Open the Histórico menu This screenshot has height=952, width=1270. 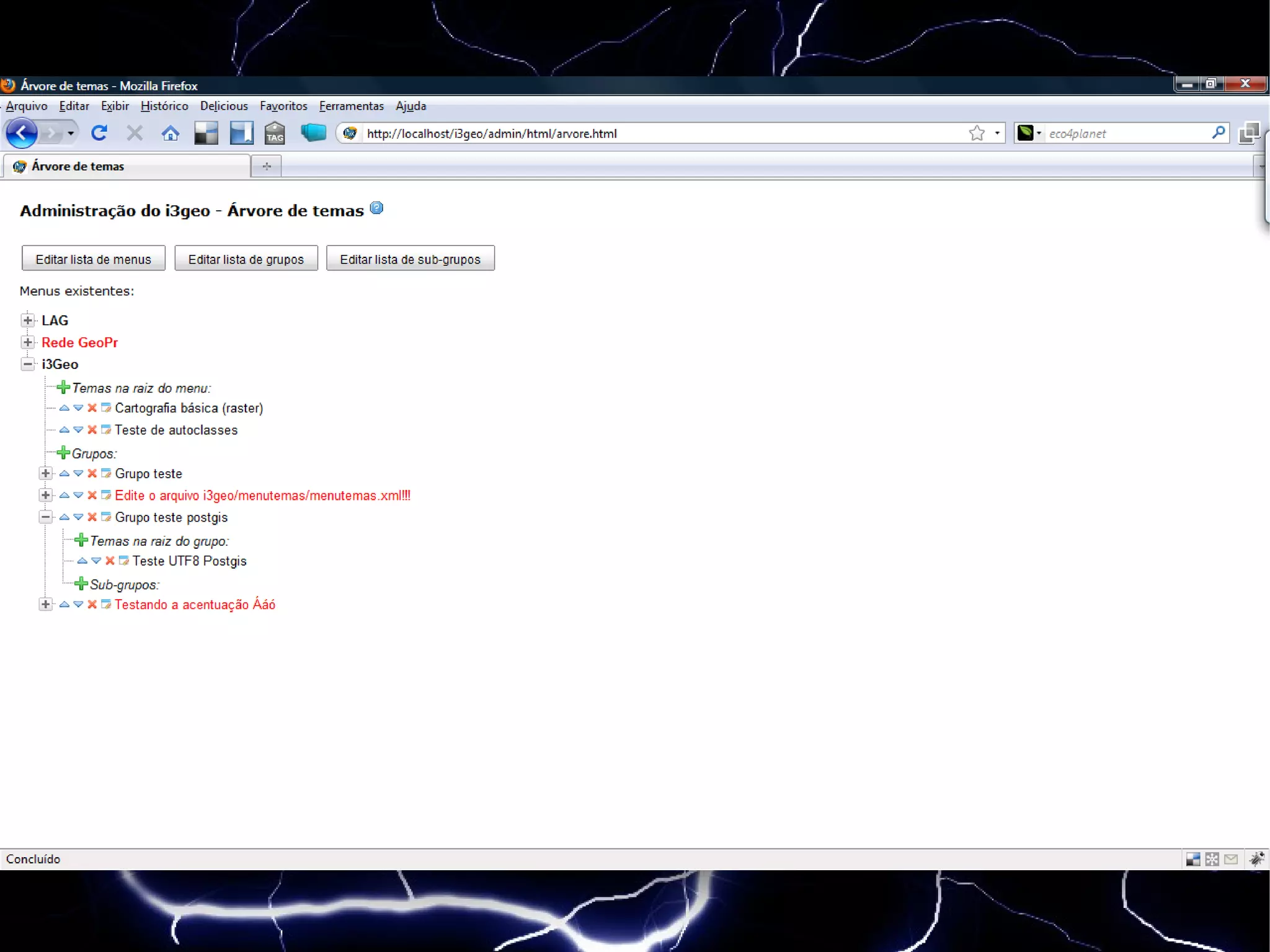tap(164, 106)
